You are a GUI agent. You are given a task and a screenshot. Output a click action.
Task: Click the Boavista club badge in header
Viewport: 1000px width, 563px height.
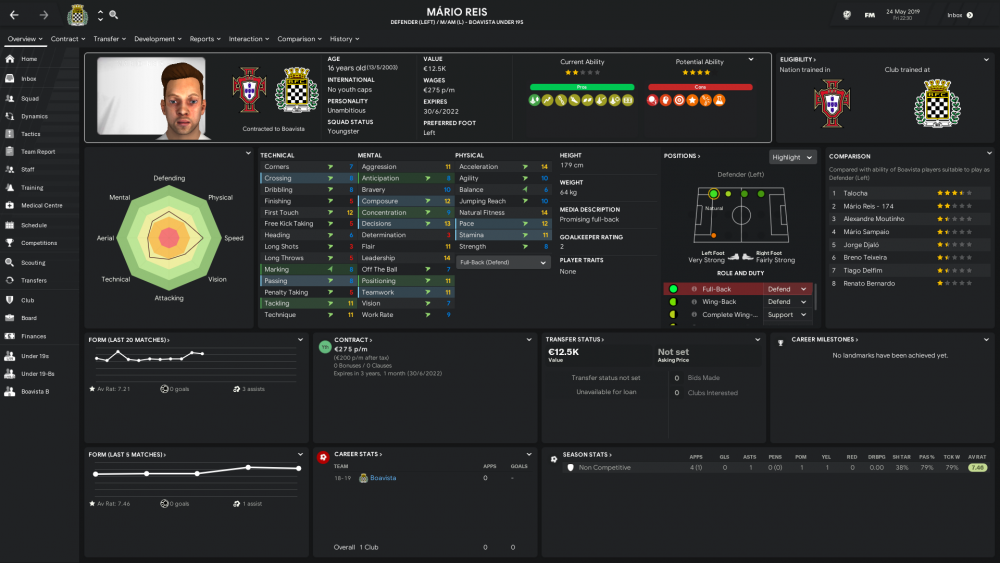point(78,15)
